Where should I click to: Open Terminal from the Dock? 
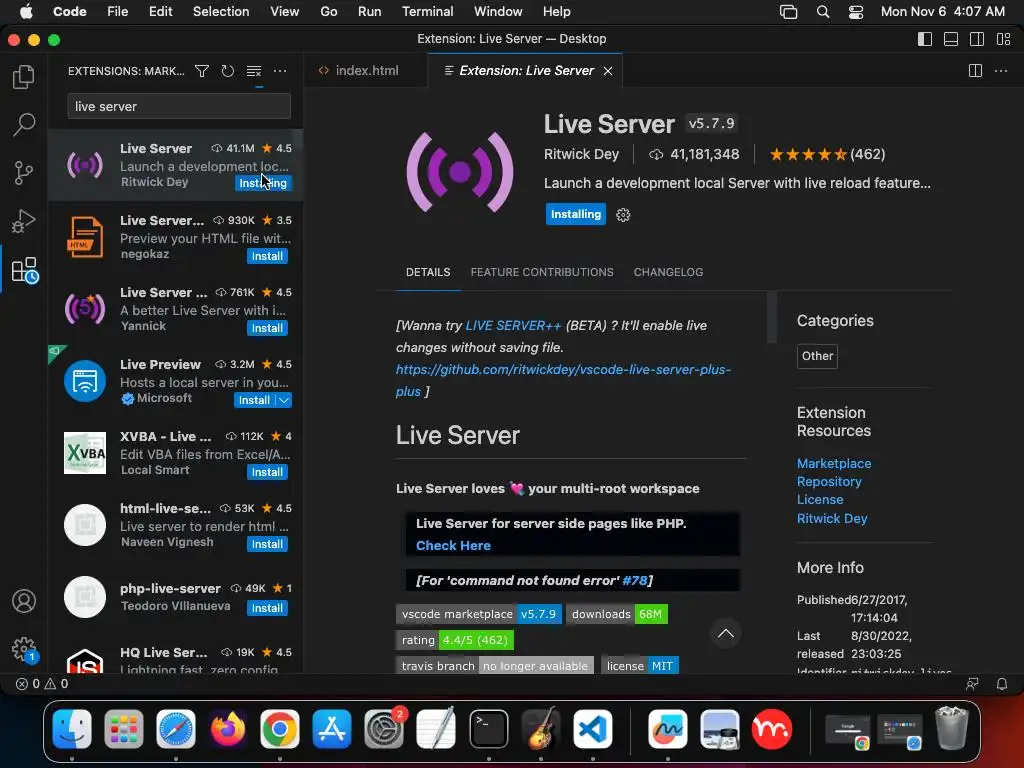point(488,729)
